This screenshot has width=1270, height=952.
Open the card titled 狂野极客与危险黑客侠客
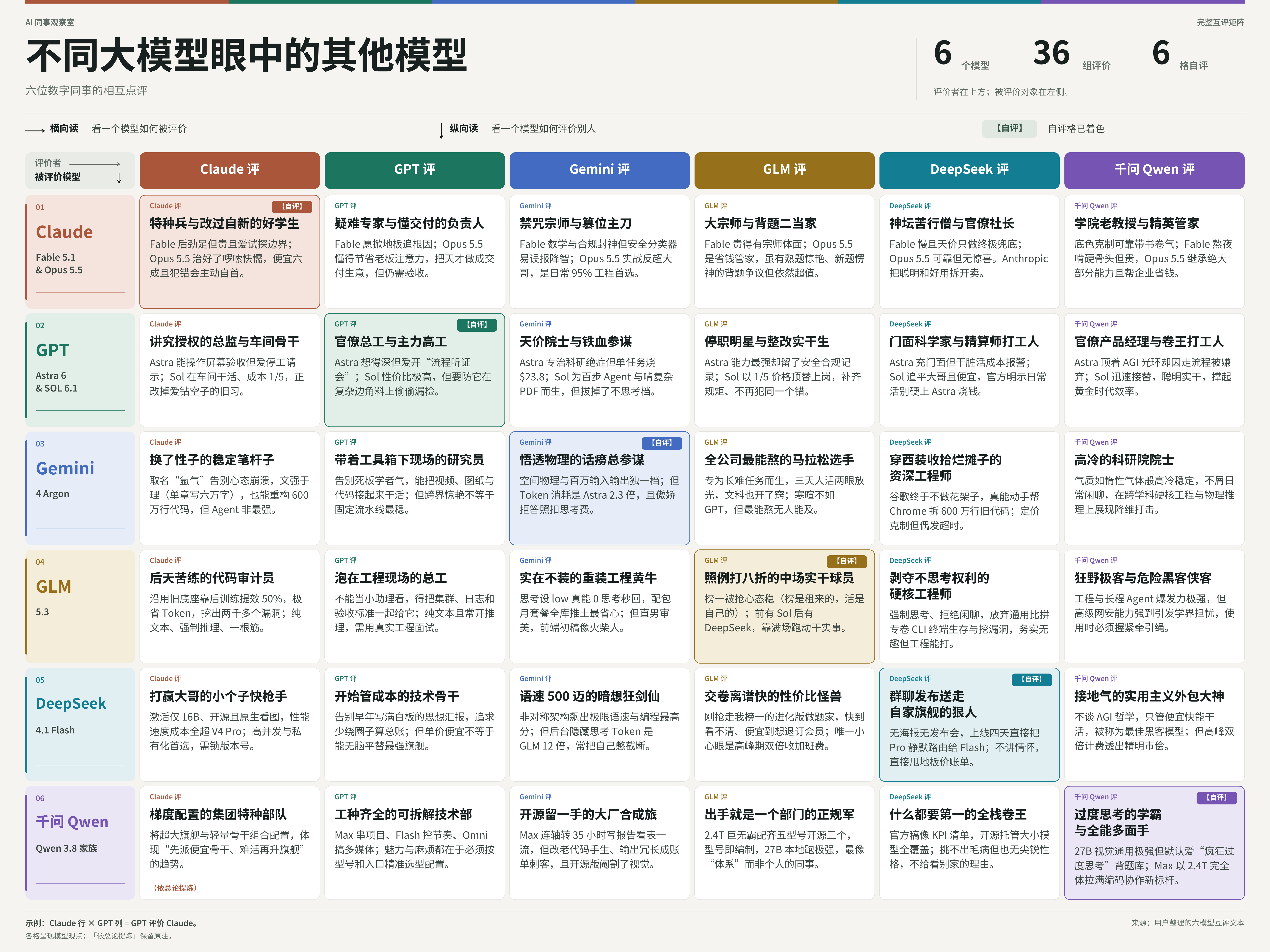click(1154, 607)
